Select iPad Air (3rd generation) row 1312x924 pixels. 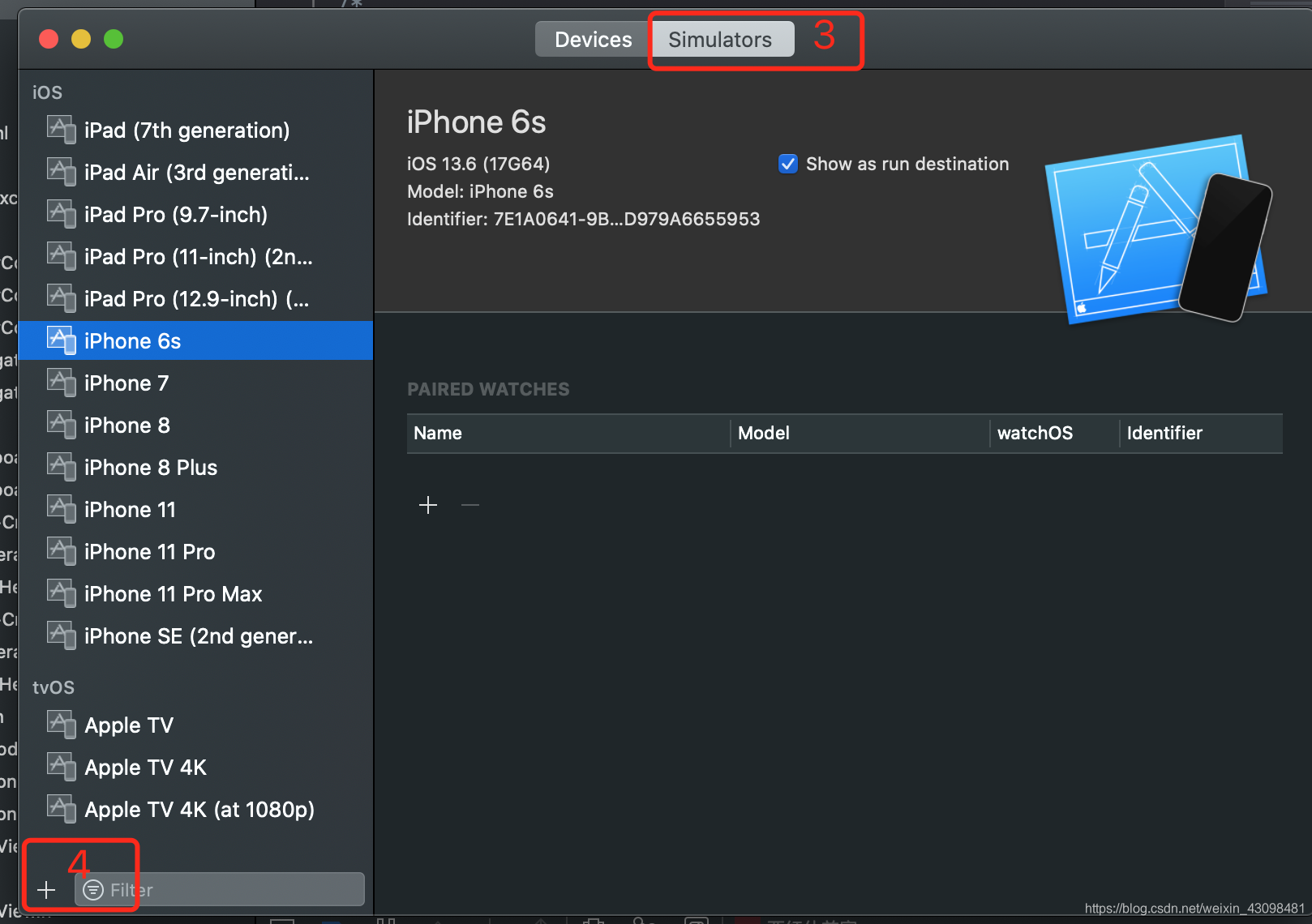(x=195, y=172)
